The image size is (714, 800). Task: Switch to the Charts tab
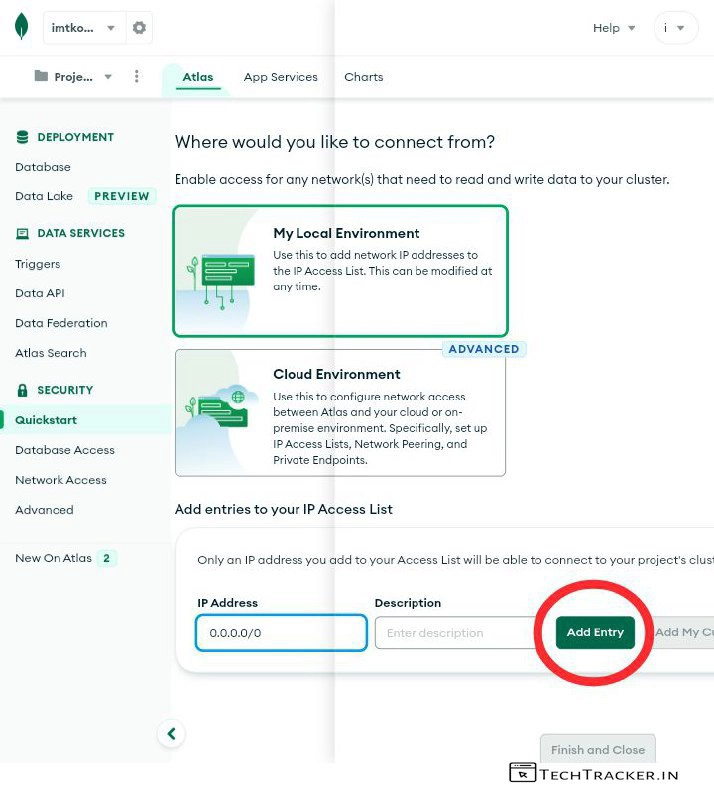(363, 77)
